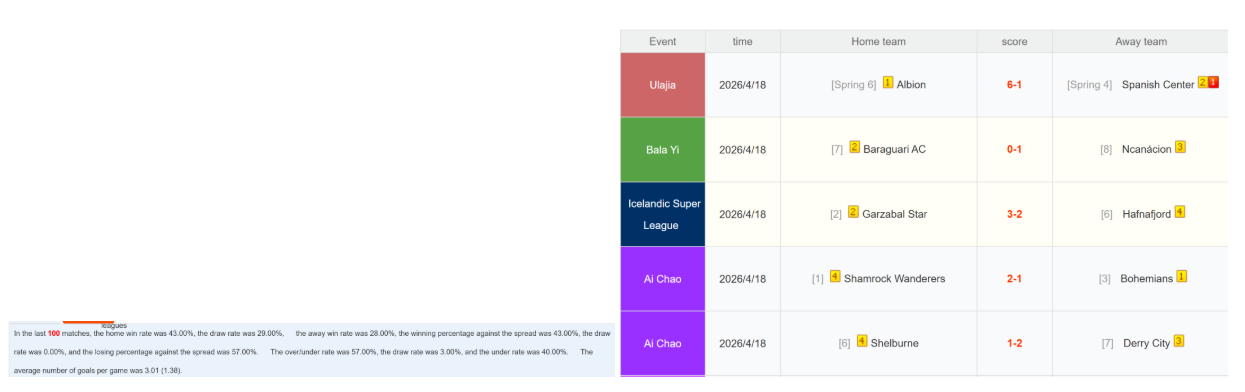The width and height of the screenshot is (1245, 392).
Task: Click Hafnafjord's yellow card badge
Action: (1180, 212)
